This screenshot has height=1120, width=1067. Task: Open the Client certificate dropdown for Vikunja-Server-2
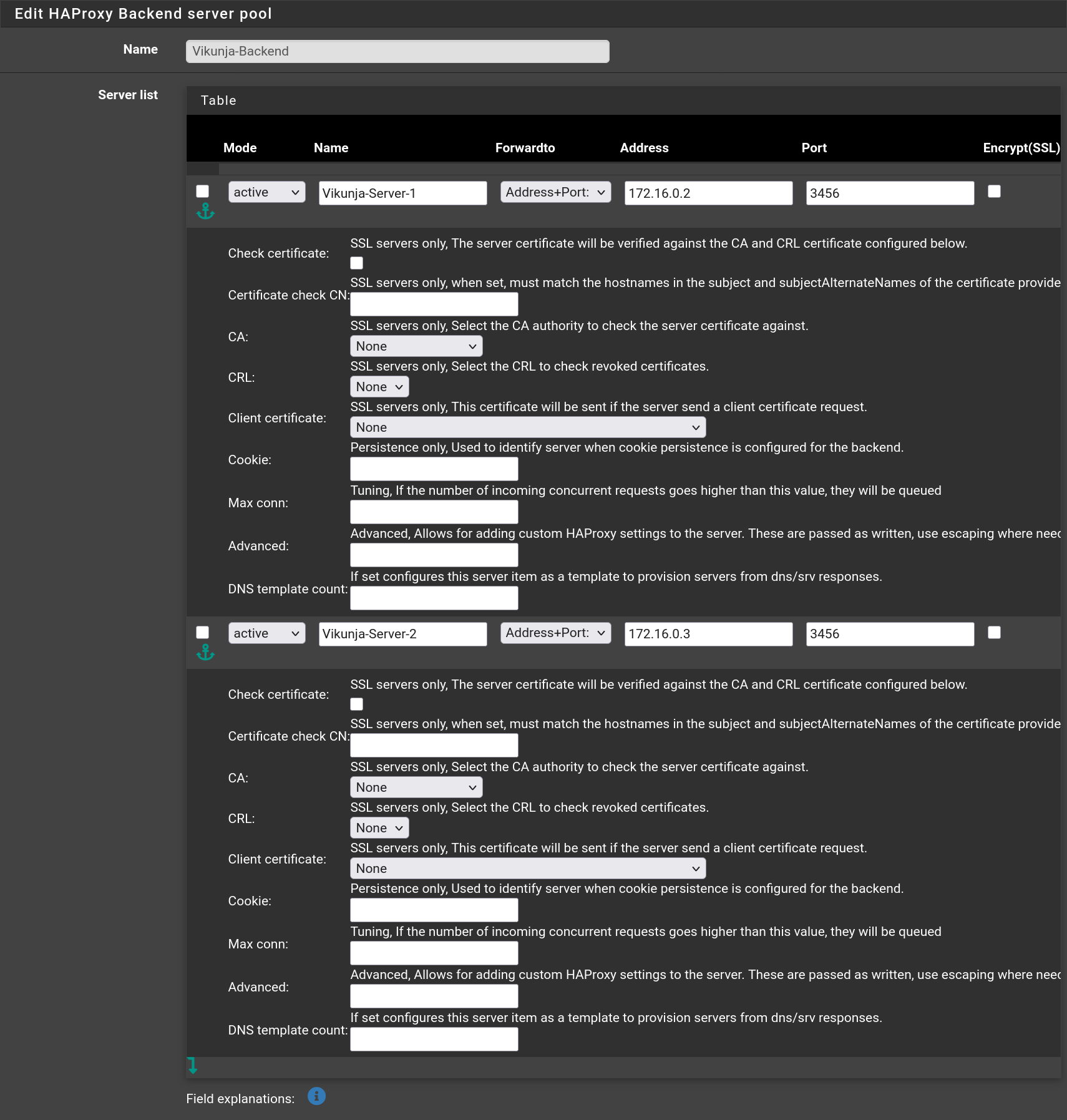click(528, 869)
